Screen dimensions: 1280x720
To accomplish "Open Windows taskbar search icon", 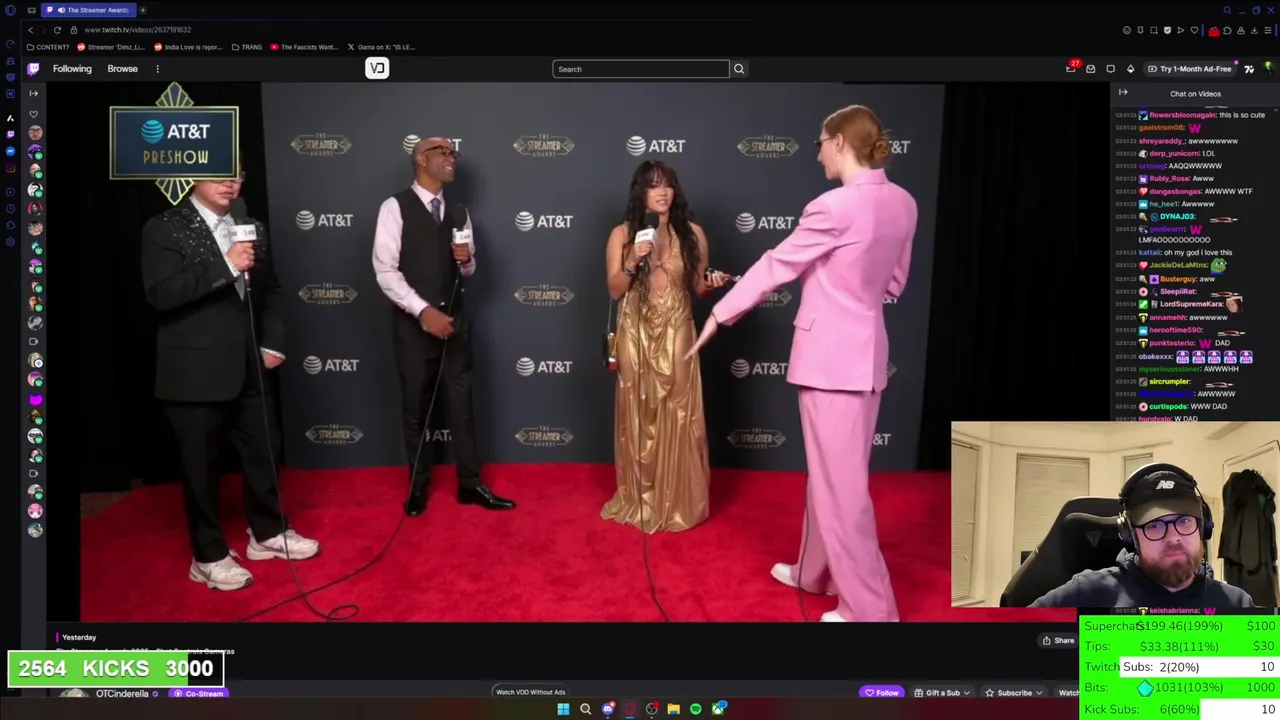I will (585, 709).
